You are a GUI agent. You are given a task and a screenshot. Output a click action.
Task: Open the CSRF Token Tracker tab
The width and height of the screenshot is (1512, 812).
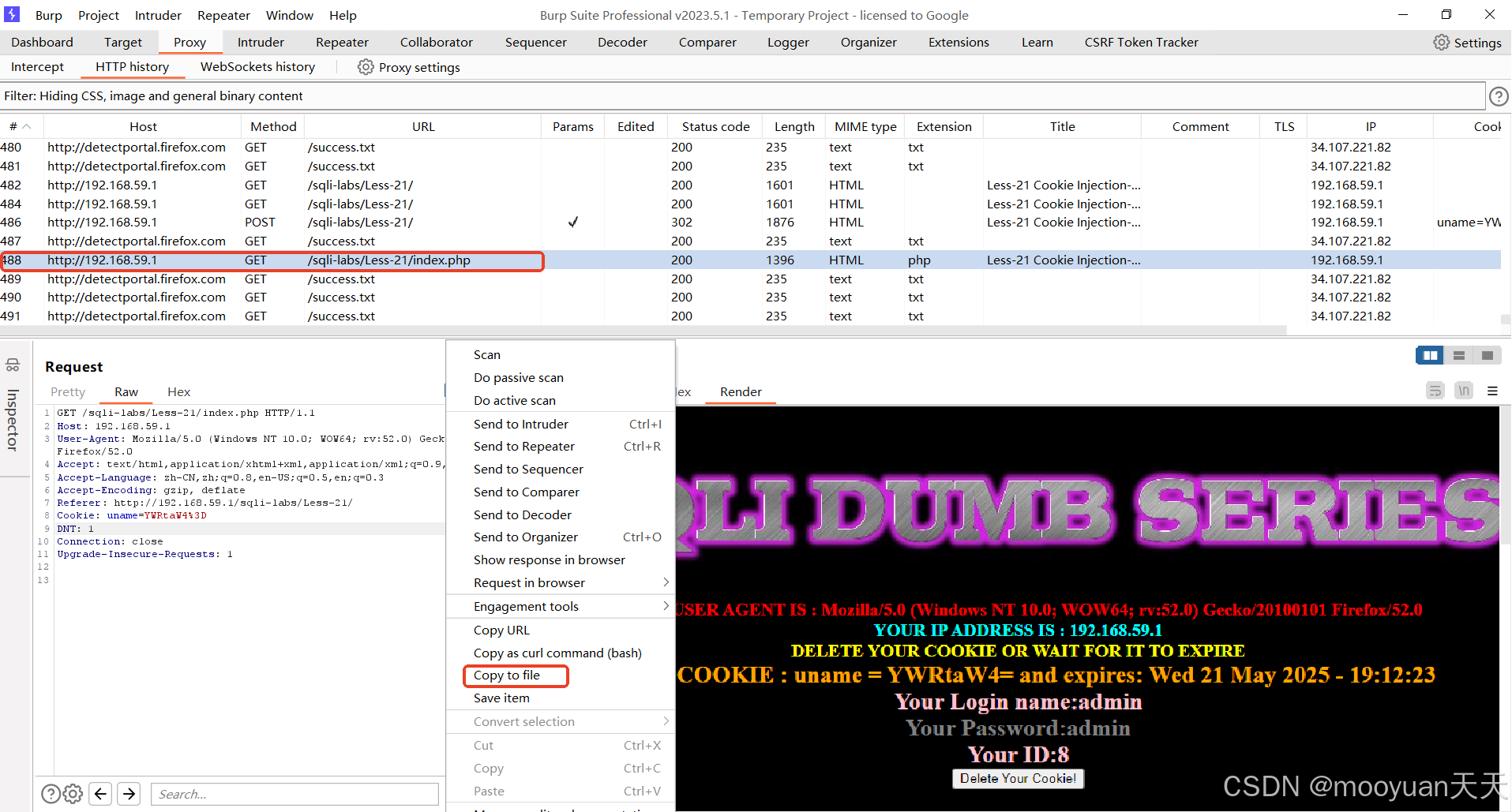pyautogui.click(x=1141, y=42)
